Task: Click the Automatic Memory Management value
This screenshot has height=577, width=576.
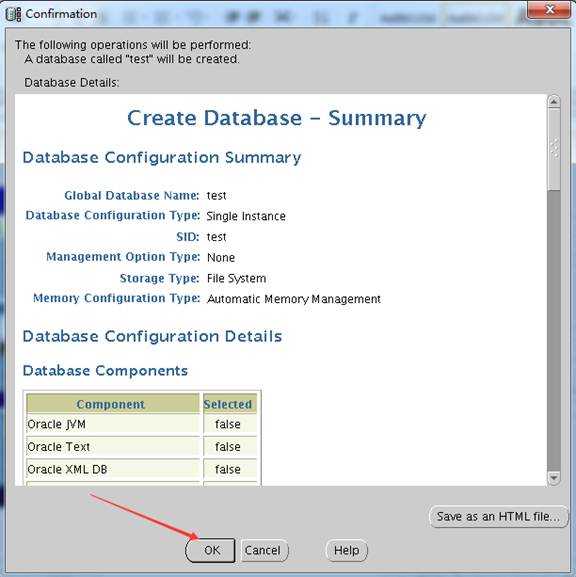Action: 294,299
